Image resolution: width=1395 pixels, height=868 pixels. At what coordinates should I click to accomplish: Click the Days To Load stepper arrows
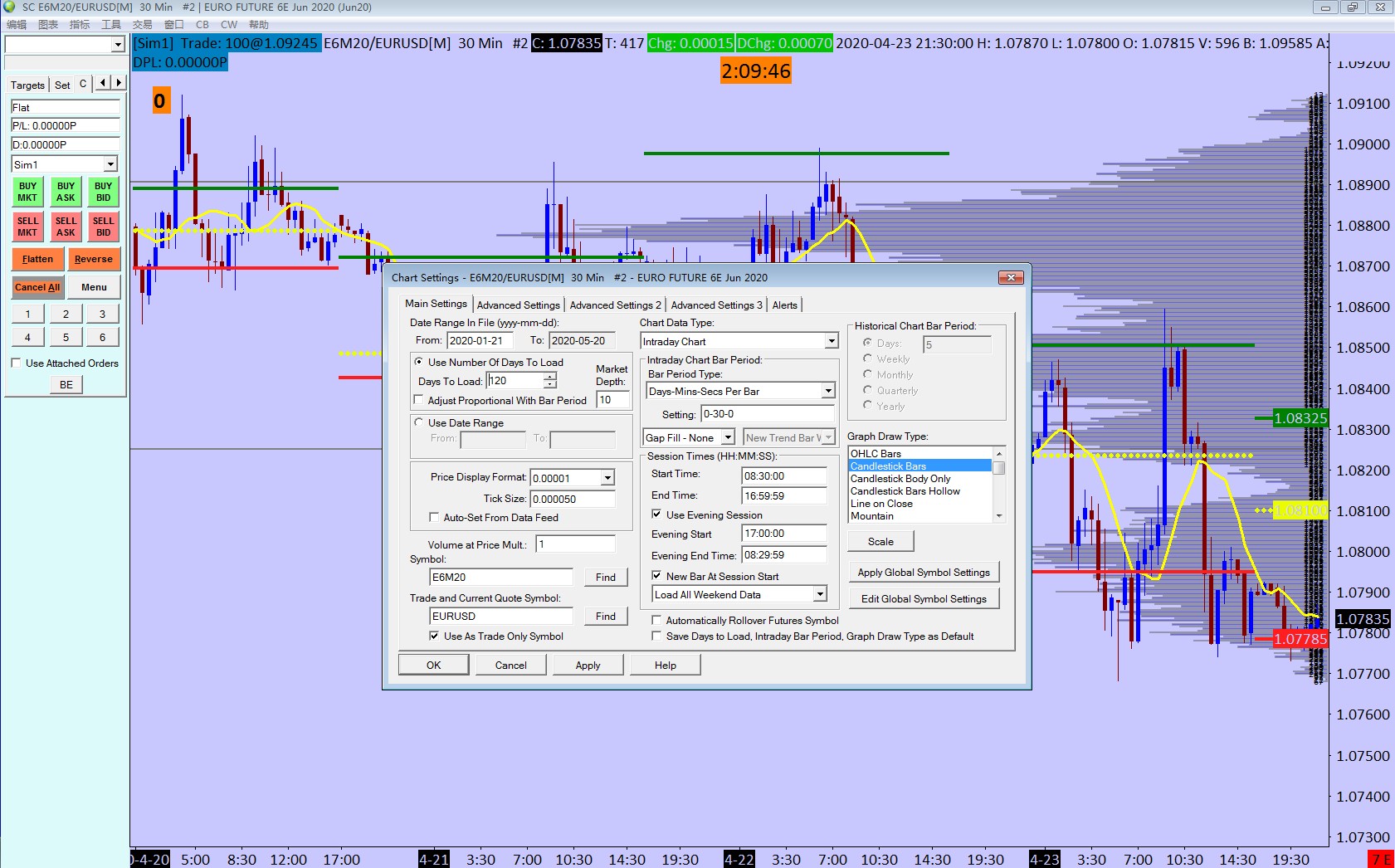pyautogui.click(x=549, y=380)
